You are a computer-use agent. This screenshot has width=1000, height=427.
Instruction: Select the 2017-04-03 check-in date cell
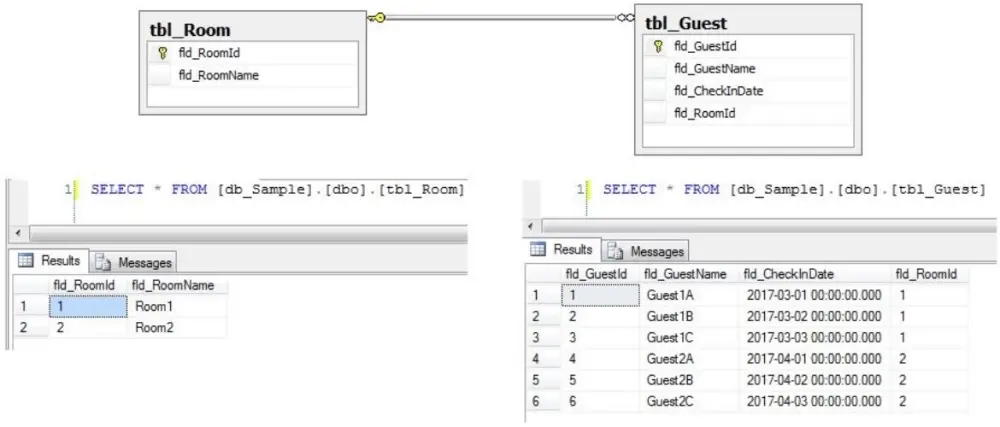[815, 402]
